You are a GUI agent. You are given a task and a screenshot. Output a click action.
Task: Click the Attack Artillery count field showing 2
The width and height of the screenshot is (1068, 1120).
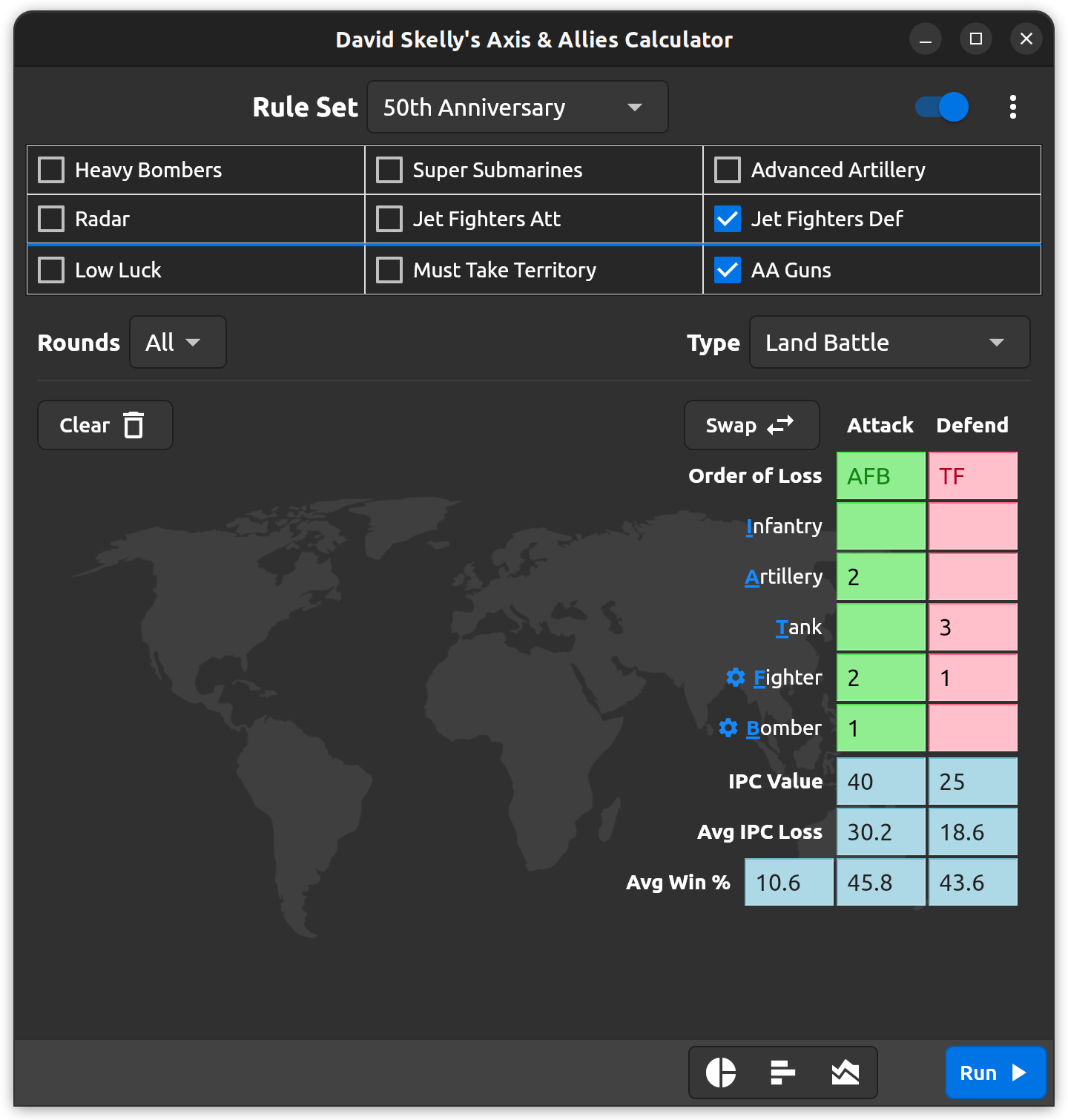coord(880,576)
